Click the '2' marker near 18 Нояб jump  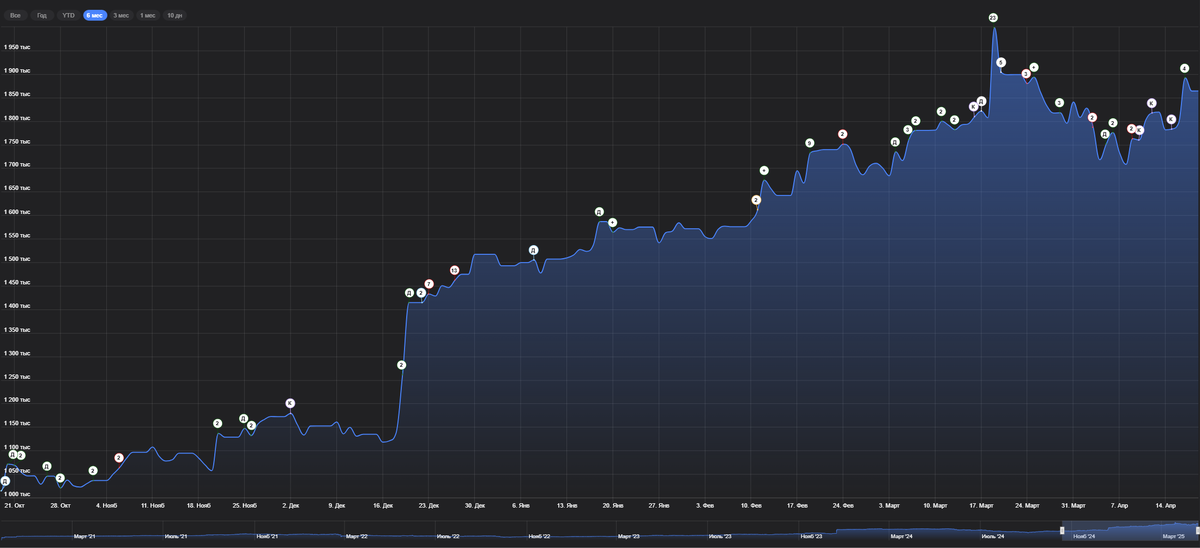pos(218,423)
